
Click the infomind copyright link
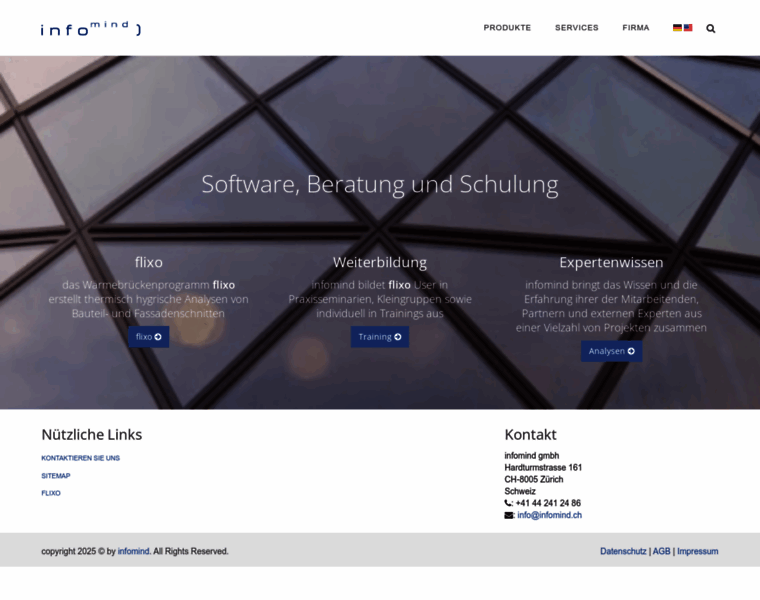[x=133, y=551]
